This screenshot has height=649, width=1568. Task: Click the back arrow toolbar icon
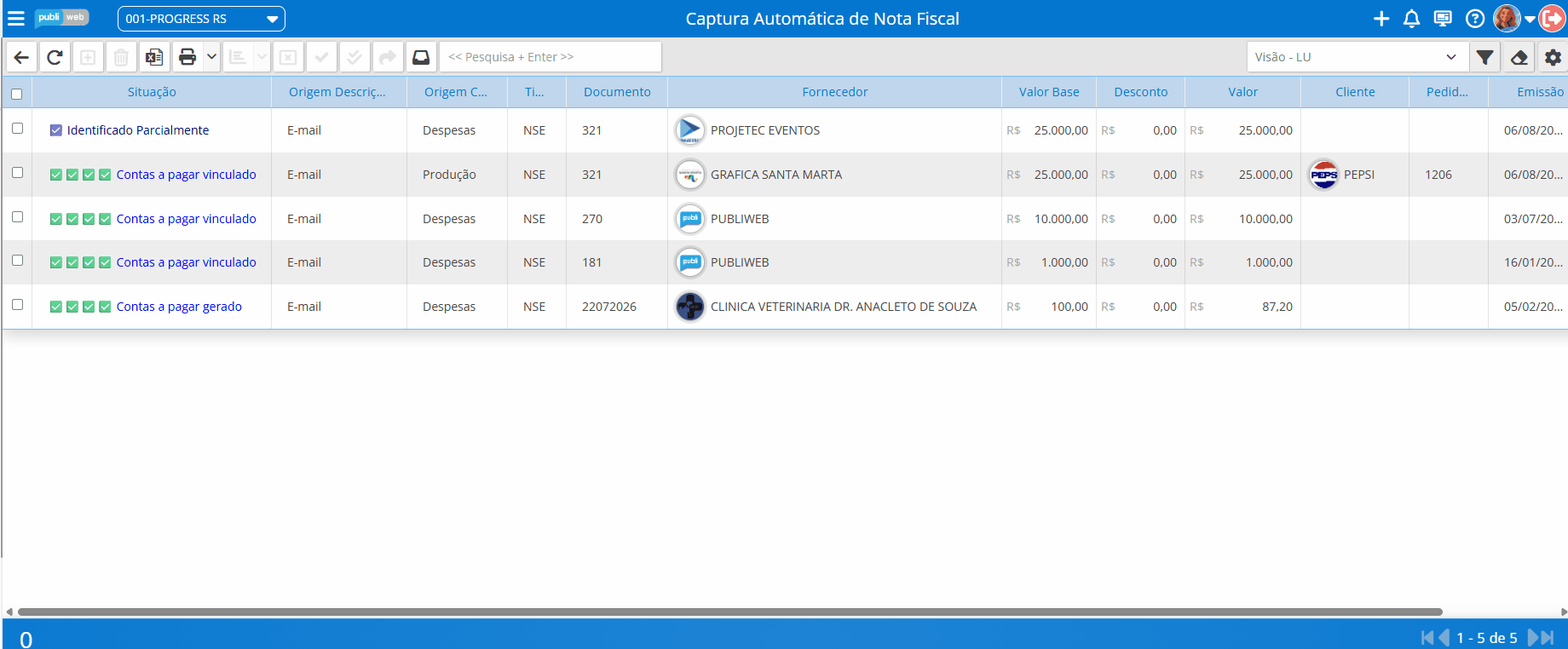(21, 57)
